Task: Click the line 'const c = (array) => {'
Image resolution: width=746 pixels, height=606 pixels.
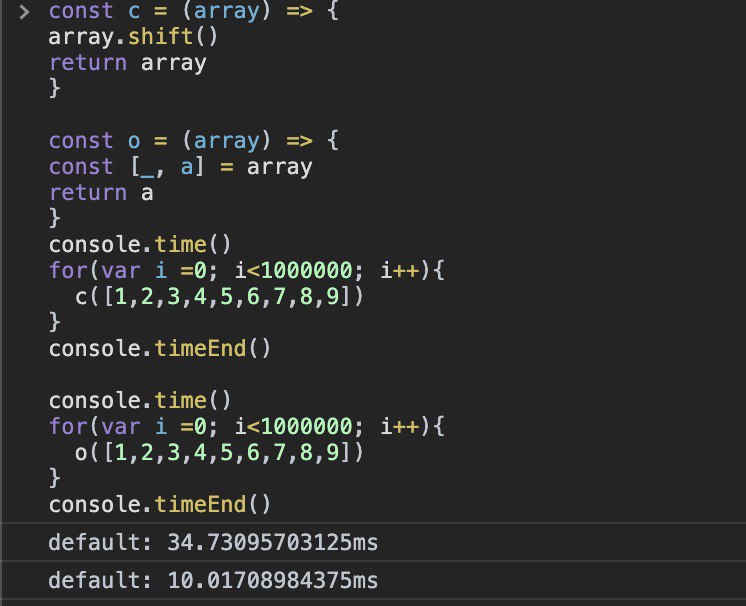Action: click(x=194, y=10)
